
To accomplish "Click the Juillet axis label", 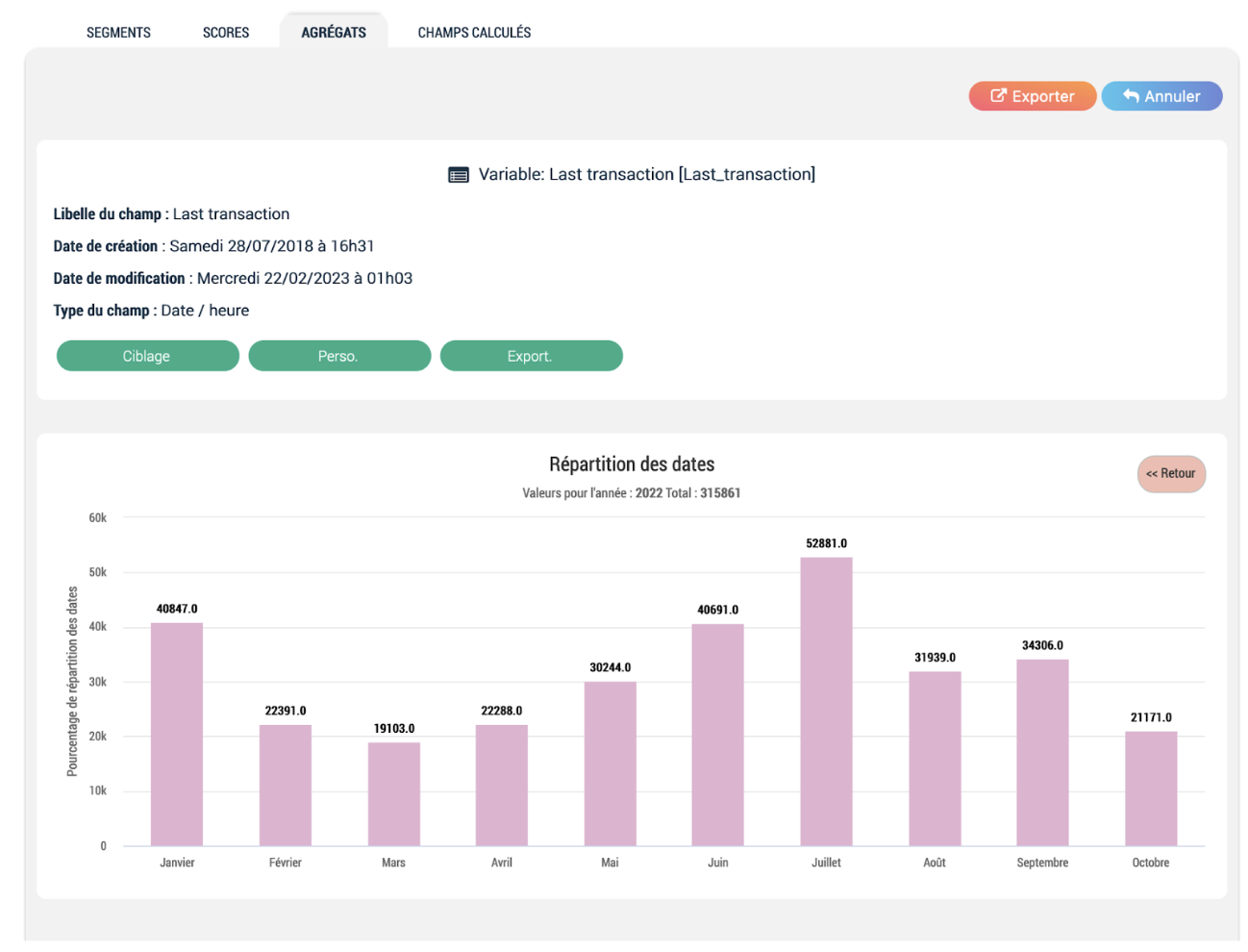I will point(827,863).
